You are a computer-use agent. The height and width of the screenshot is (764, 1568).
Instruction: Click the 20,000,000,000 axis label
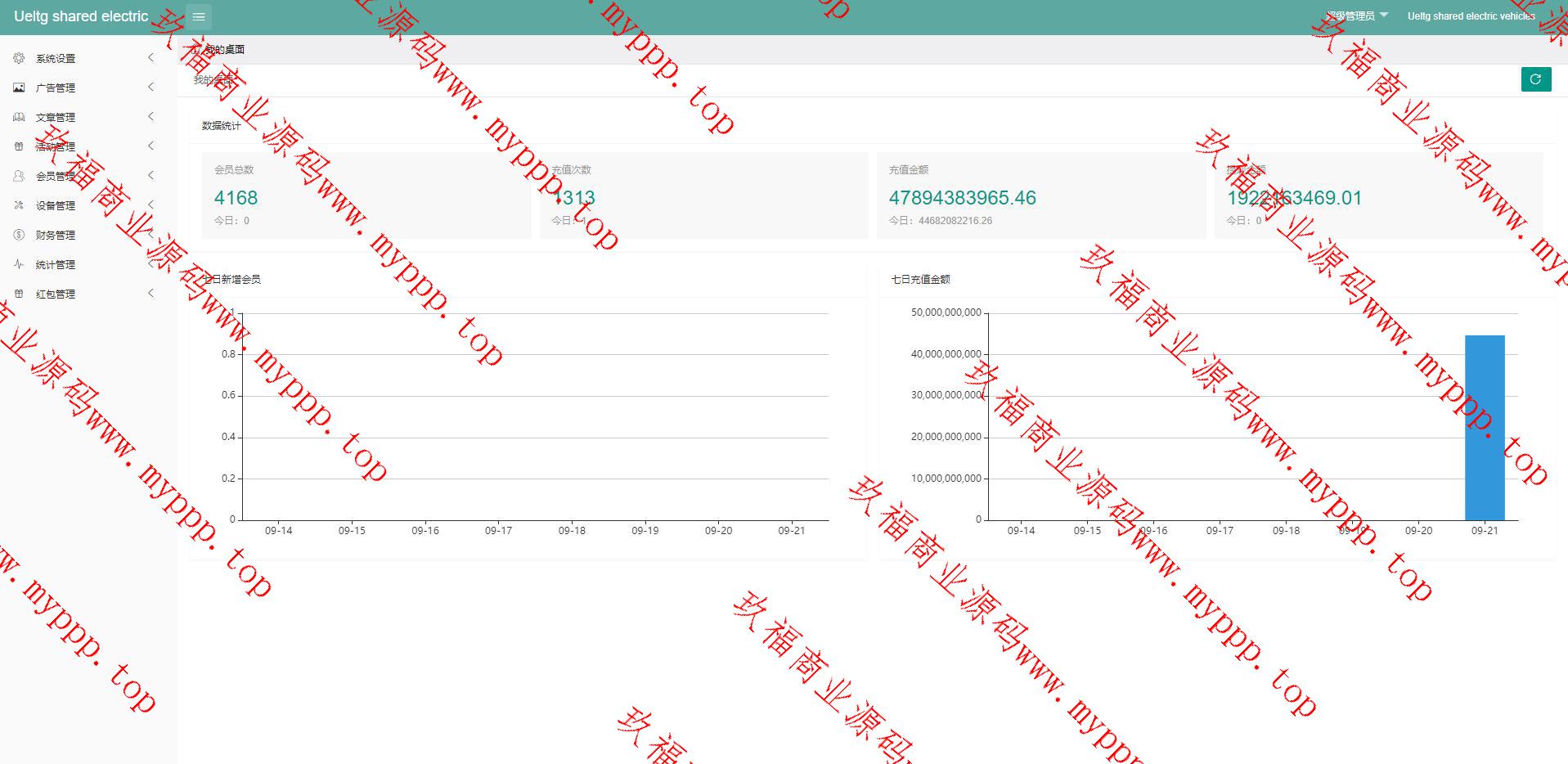(x=946, y=437)
